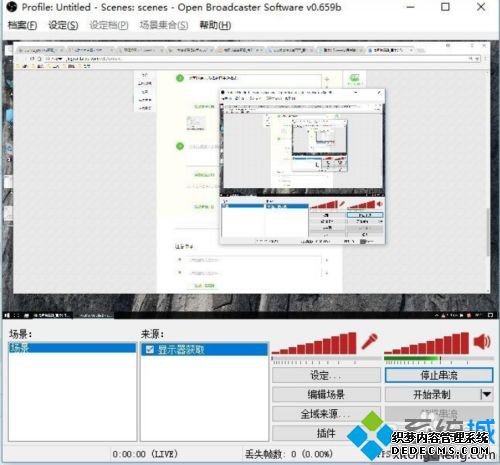500x465 pixels.
Task: Open the 帮助(H) menu
Action: coord(215,25)
